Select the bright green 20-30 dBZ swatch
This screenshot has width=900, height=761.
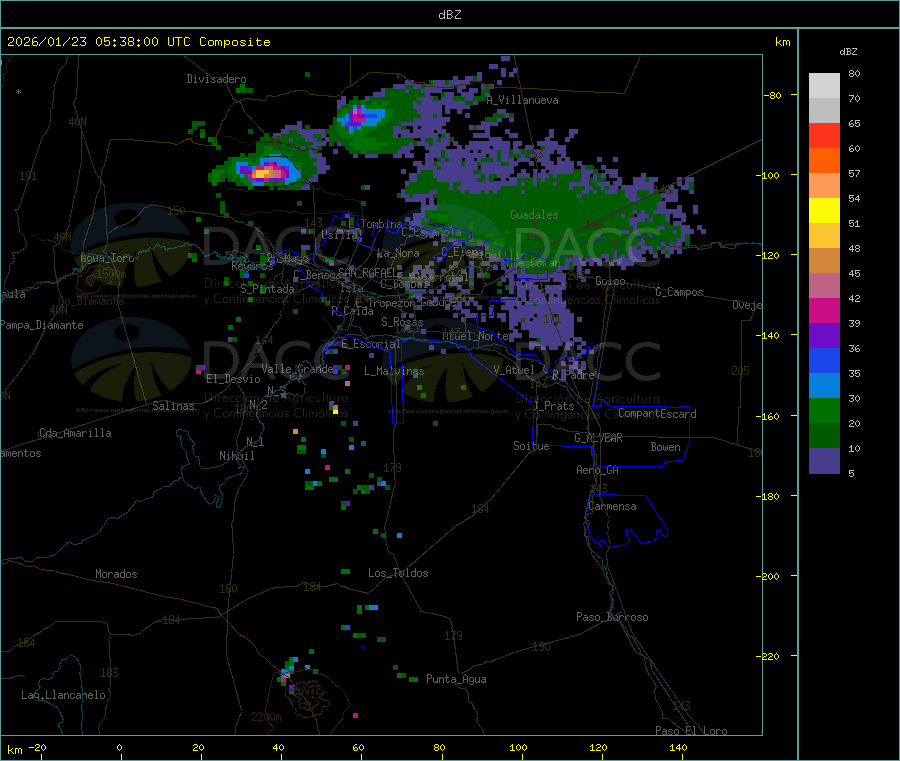824,410
